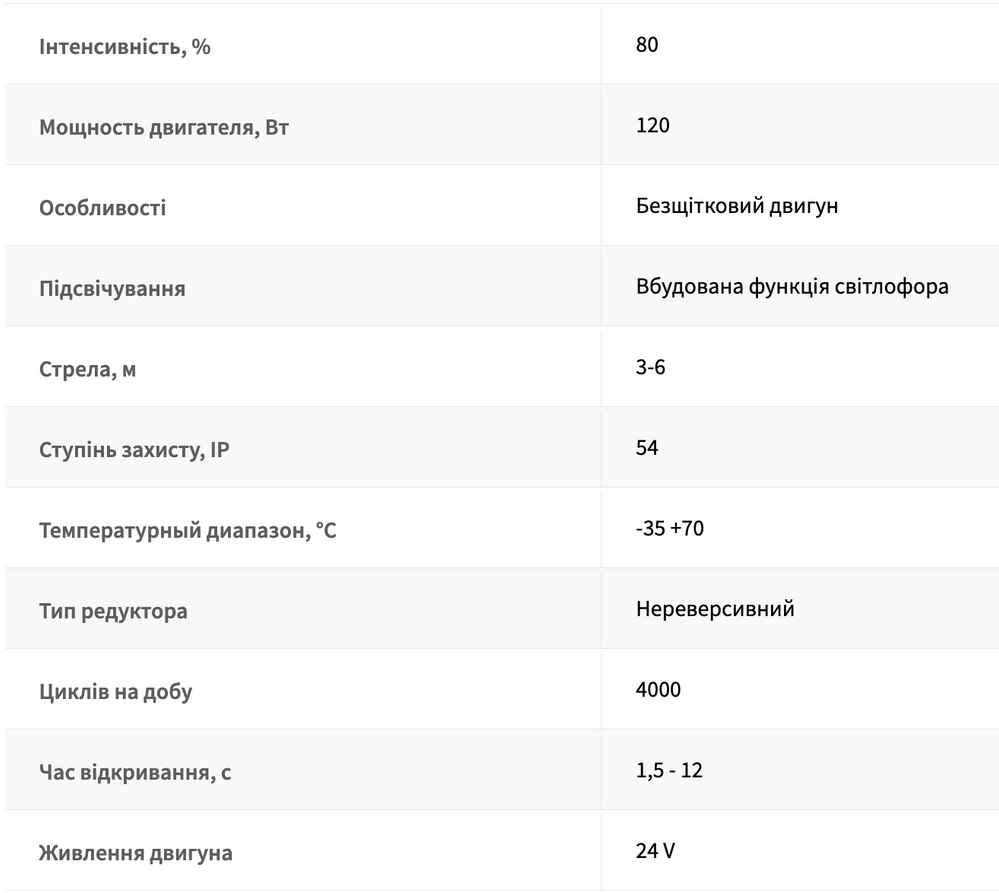999x893 pixels.
Task: Select the intensity value 80
Action: (x=647, y=45)
